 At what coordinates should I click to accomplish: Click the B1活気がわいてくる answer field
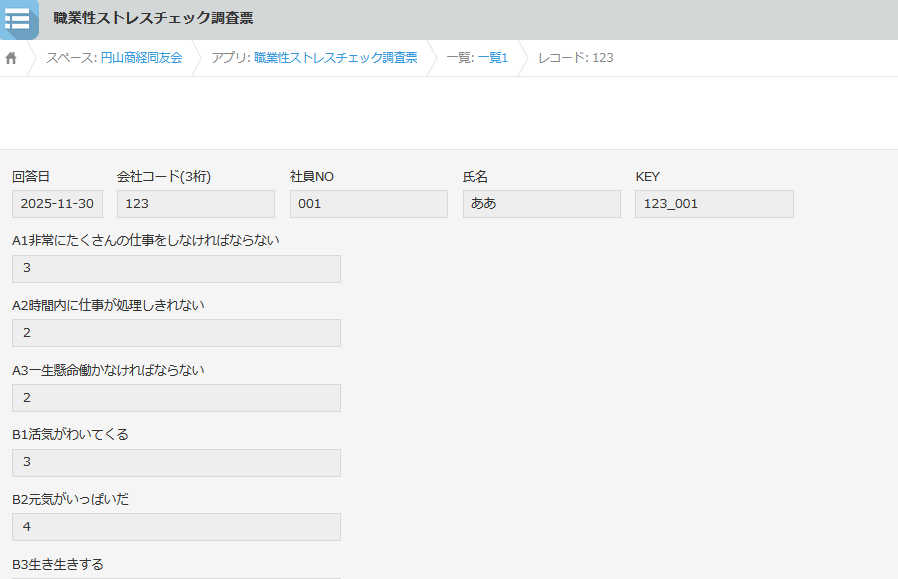pos(176,463)
